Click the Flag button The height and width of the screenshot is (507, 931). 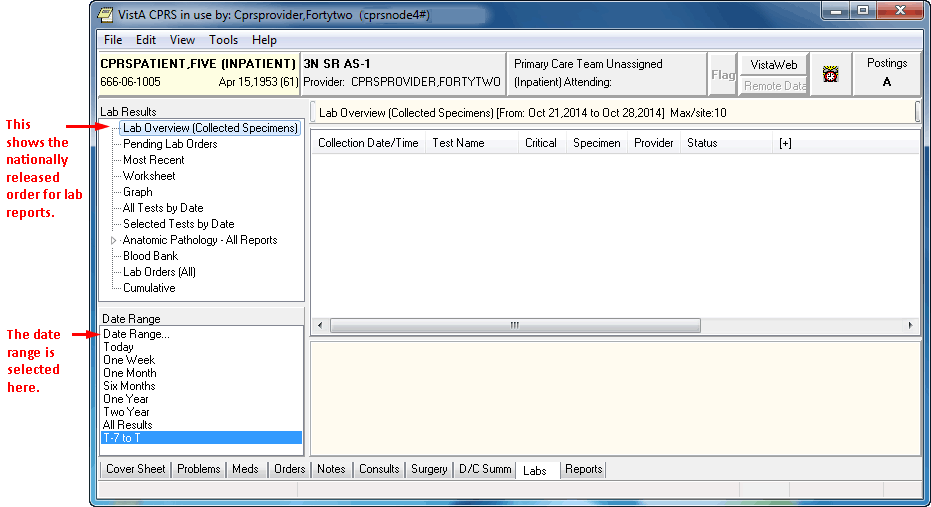tap(723, 74)
